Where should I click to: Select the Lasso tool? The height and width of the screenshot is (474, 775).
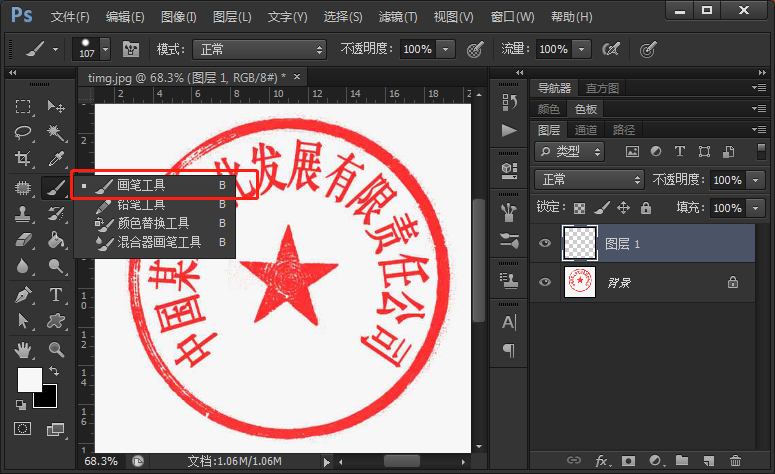23,132
